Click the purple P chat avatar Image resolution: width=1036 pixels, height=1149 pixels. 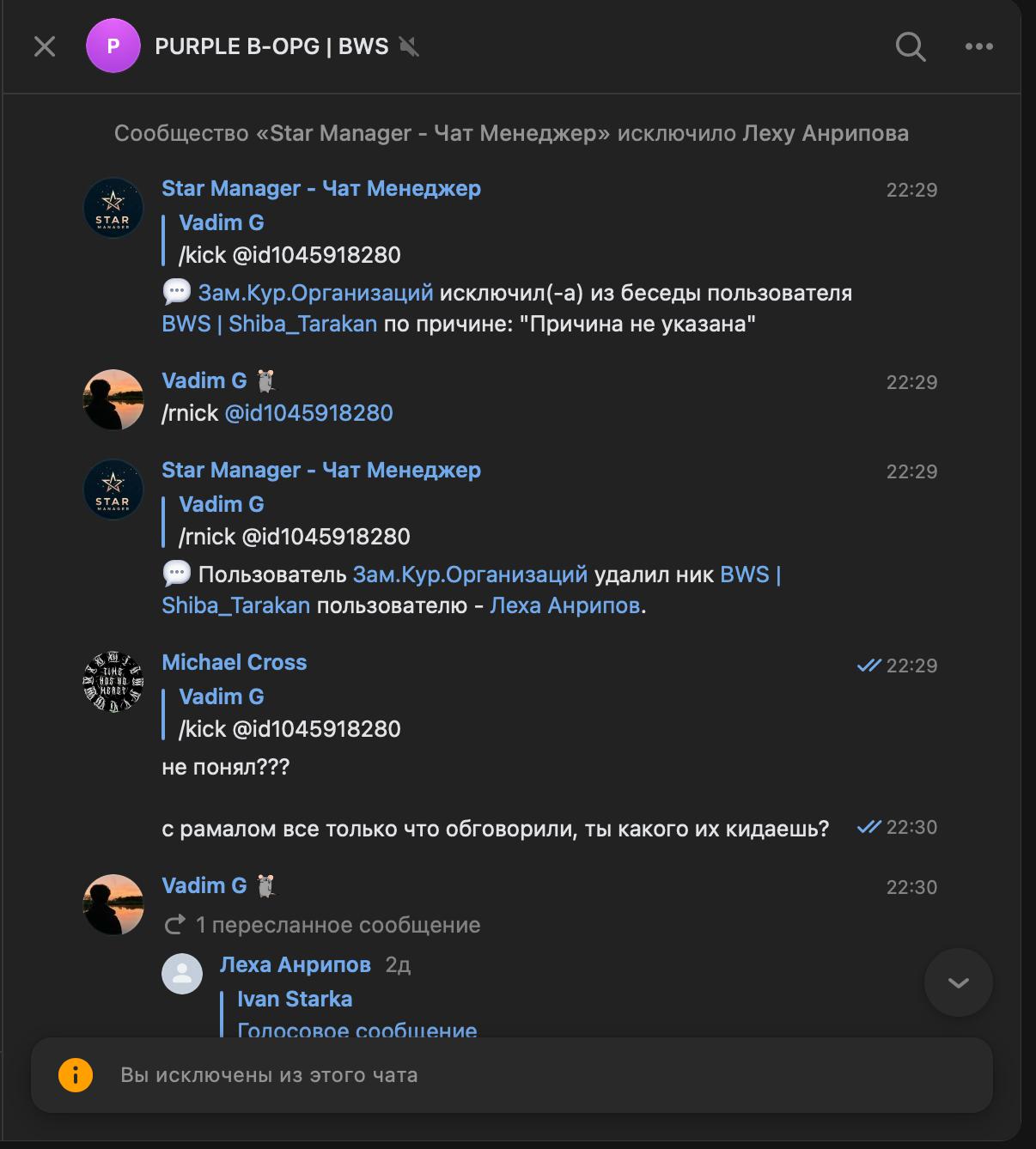(x=113, y=46)
